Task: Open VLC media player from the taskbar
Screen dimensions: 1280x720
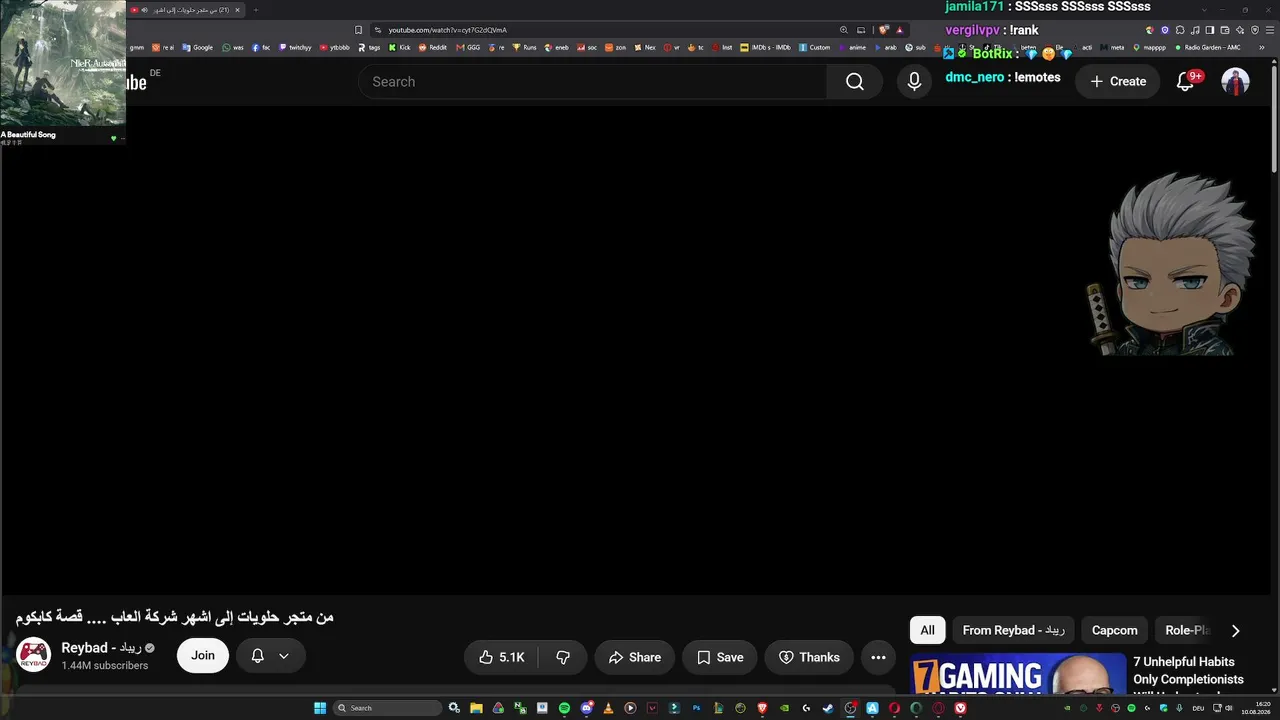Action: point(608,708)
